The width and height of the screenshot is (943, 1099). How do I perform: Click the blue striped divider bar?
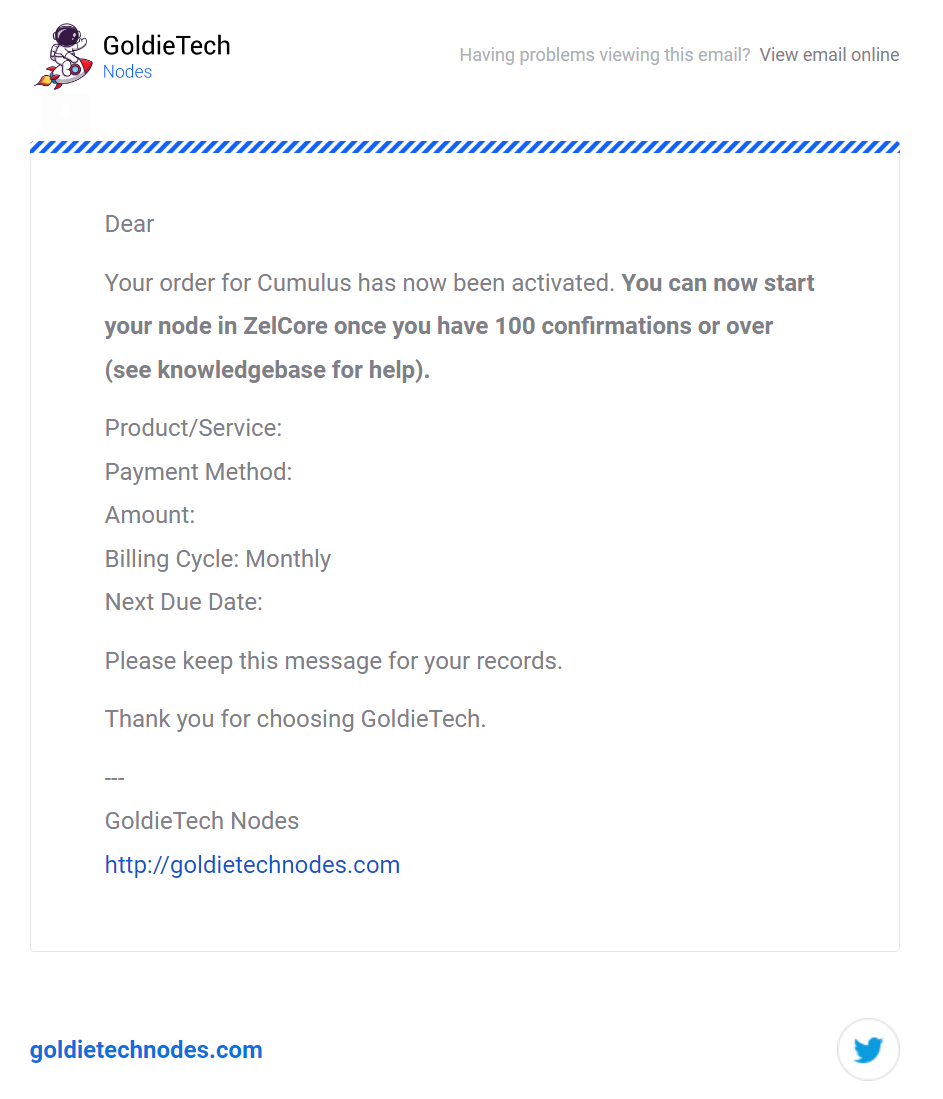465,146
